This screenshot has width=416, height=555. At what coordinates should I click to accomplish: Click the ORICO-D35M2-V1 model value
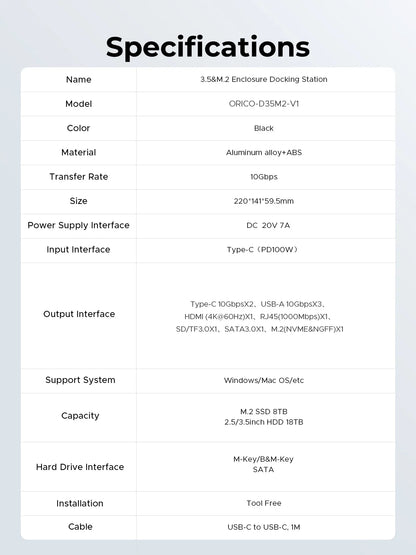[x=264, y=104]
